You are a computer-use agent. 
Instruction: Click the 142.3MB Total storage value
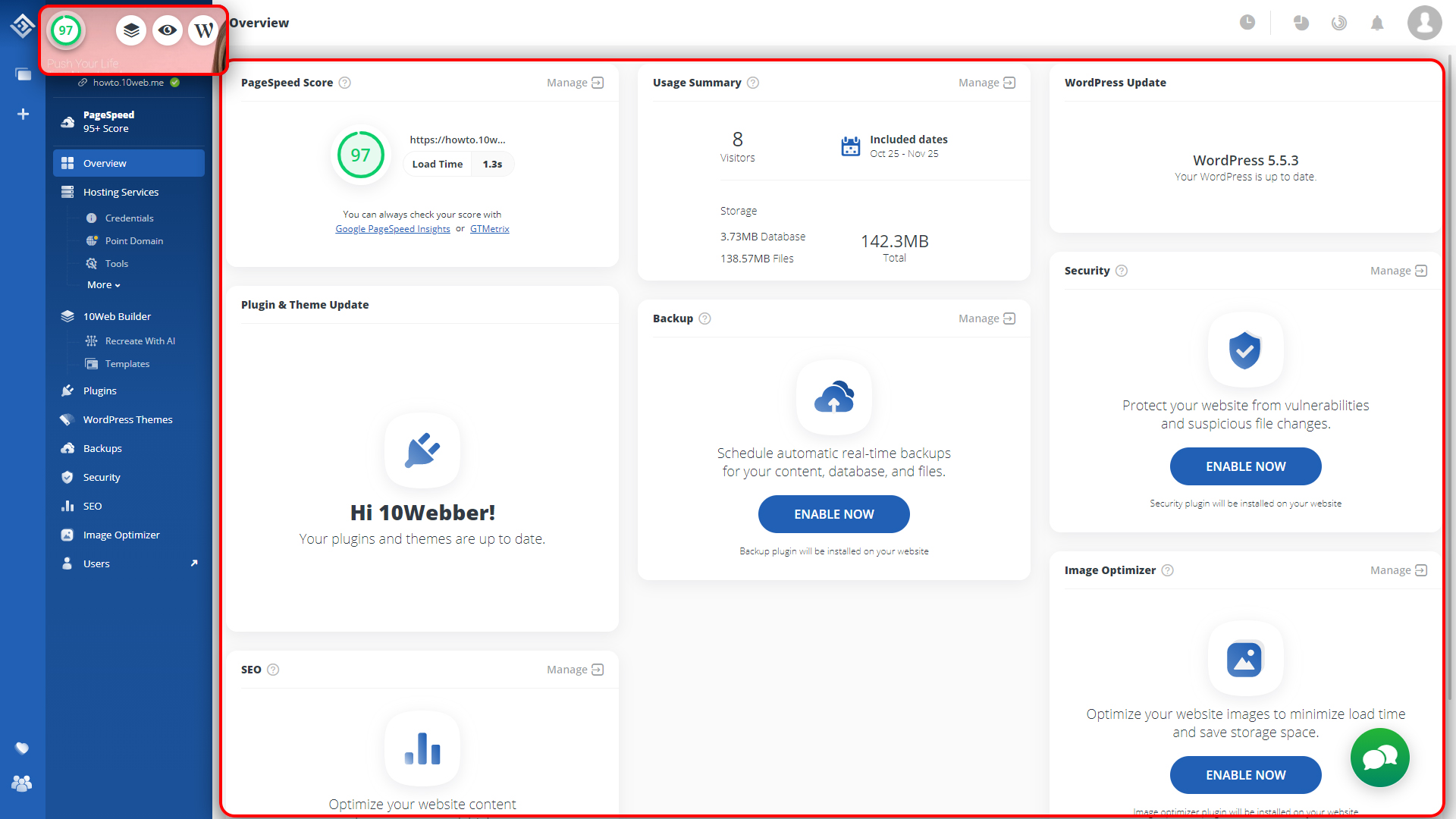point(895,248)
